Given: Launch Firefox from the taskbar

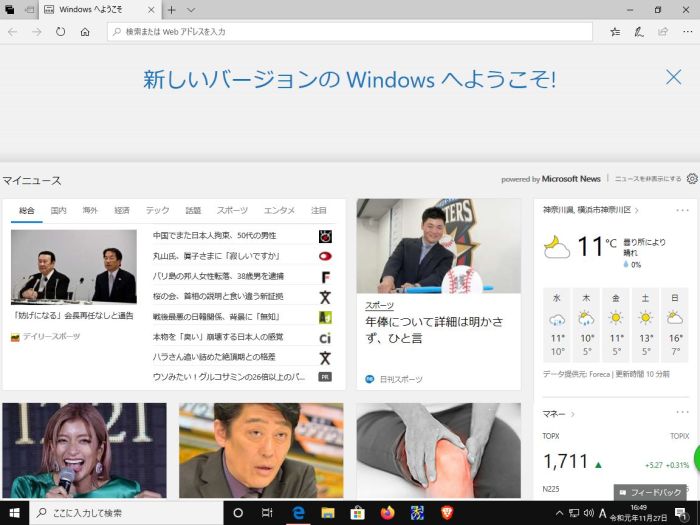Looking at the screenshot, I should click(388, 513).
